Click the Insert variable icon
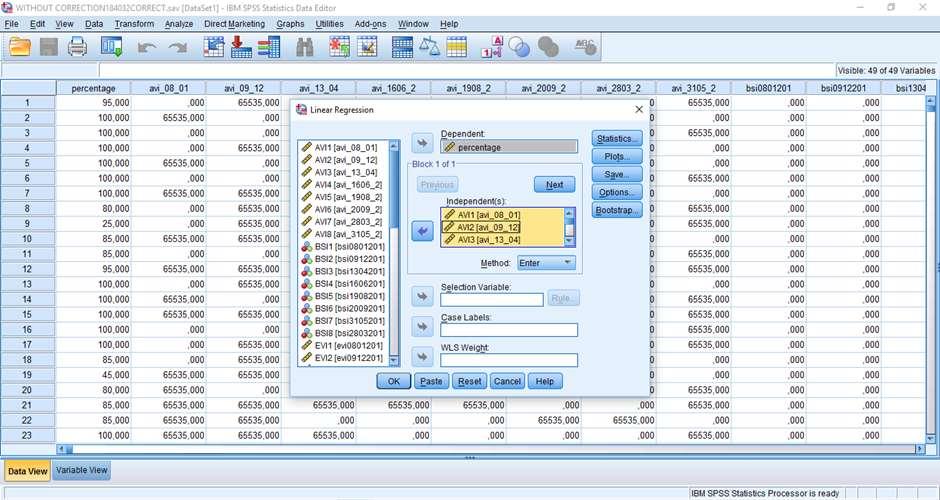940x500 pixels. tap(367, 47)
